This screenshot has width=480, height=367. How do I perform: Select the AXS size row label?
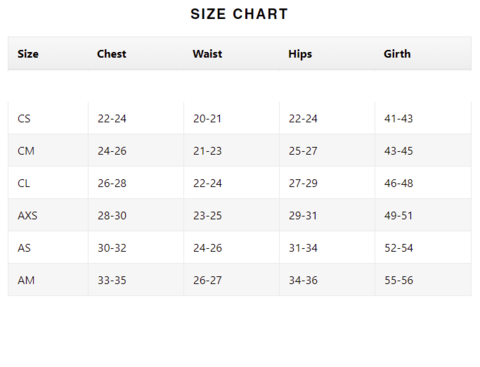pyautogui.click(x=27, y=216)
